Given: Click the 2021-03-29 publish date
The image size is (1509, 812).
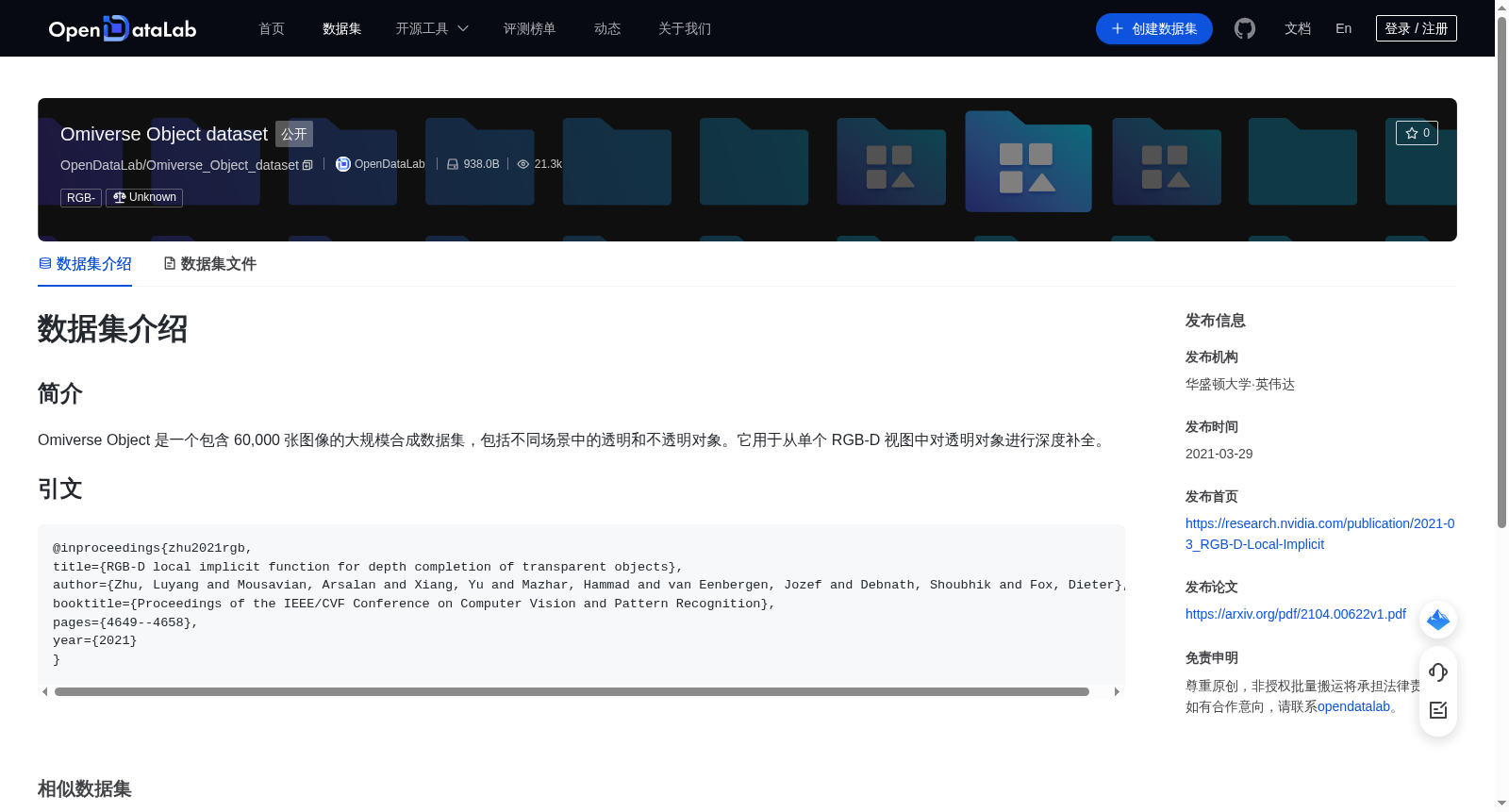Looking at the screenshot, I should (x=1219, y=454).
